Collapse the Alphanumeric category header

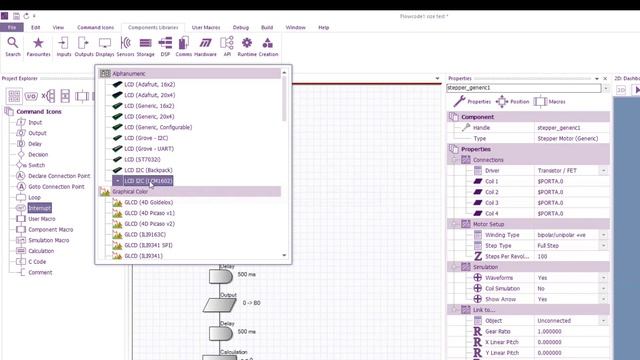pyautogui.click(x=189, y=73)
